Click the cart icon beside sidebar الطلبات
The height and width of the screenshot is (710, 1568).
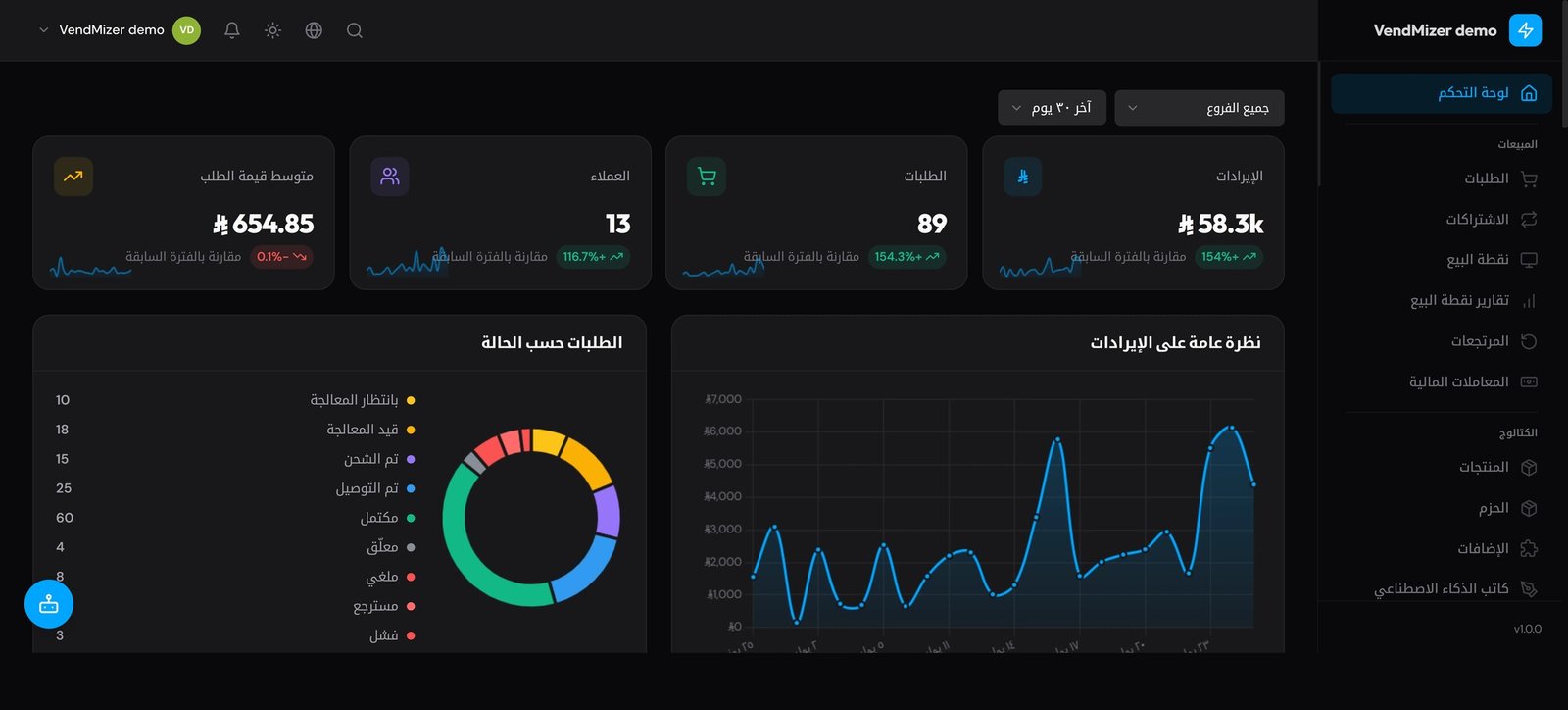[x=1529, y=178]
